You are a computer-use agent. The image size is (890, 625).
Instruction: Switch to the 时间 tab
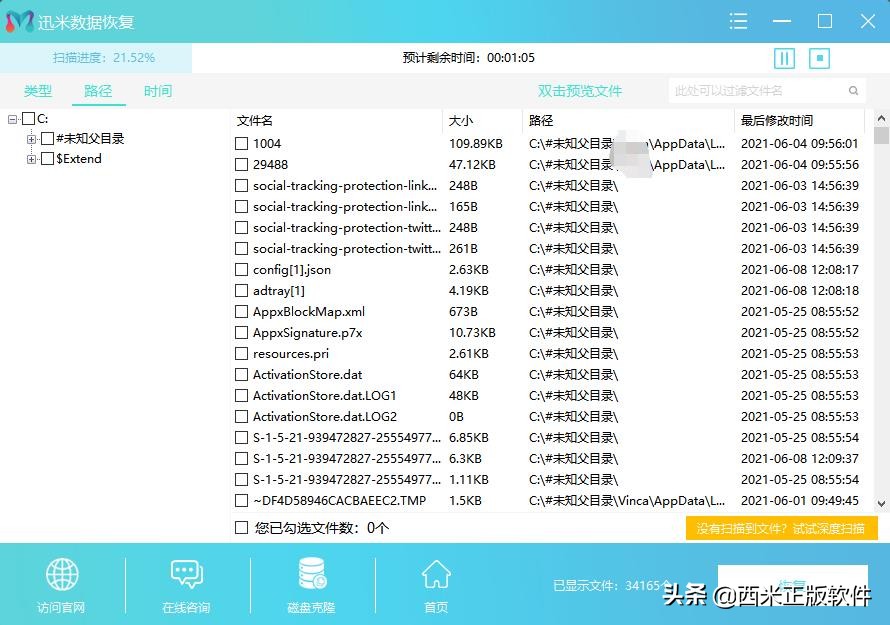158,91
